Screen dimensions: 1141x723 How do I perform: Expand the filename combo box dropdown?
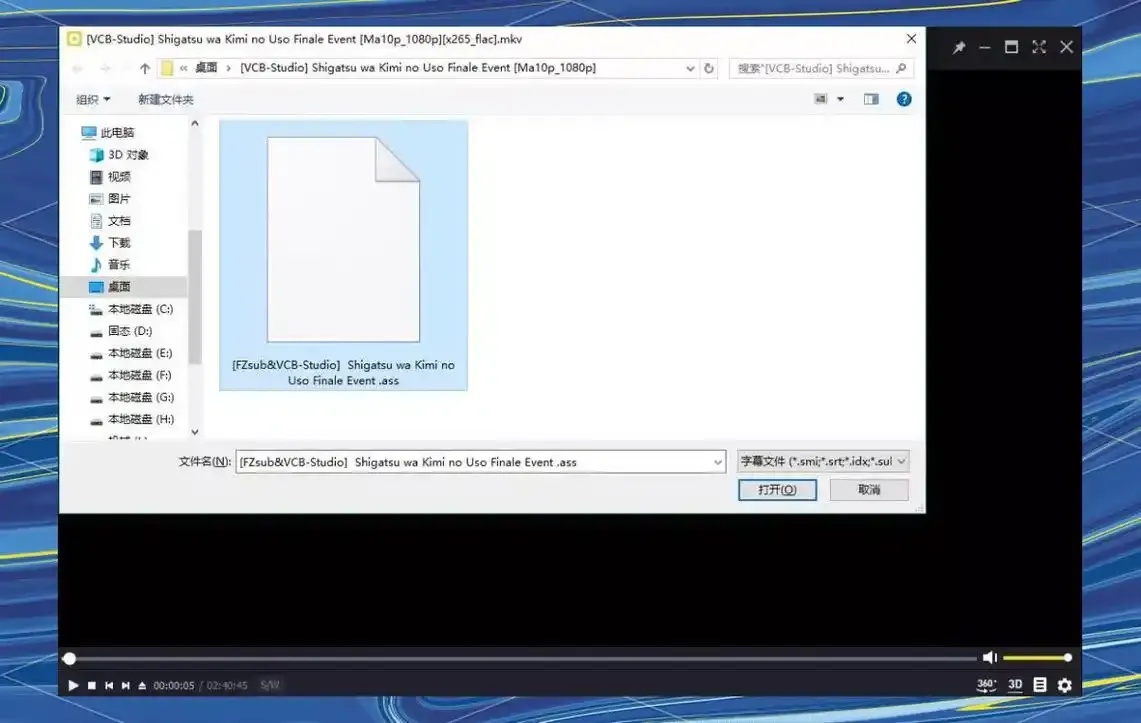point(717,462)
